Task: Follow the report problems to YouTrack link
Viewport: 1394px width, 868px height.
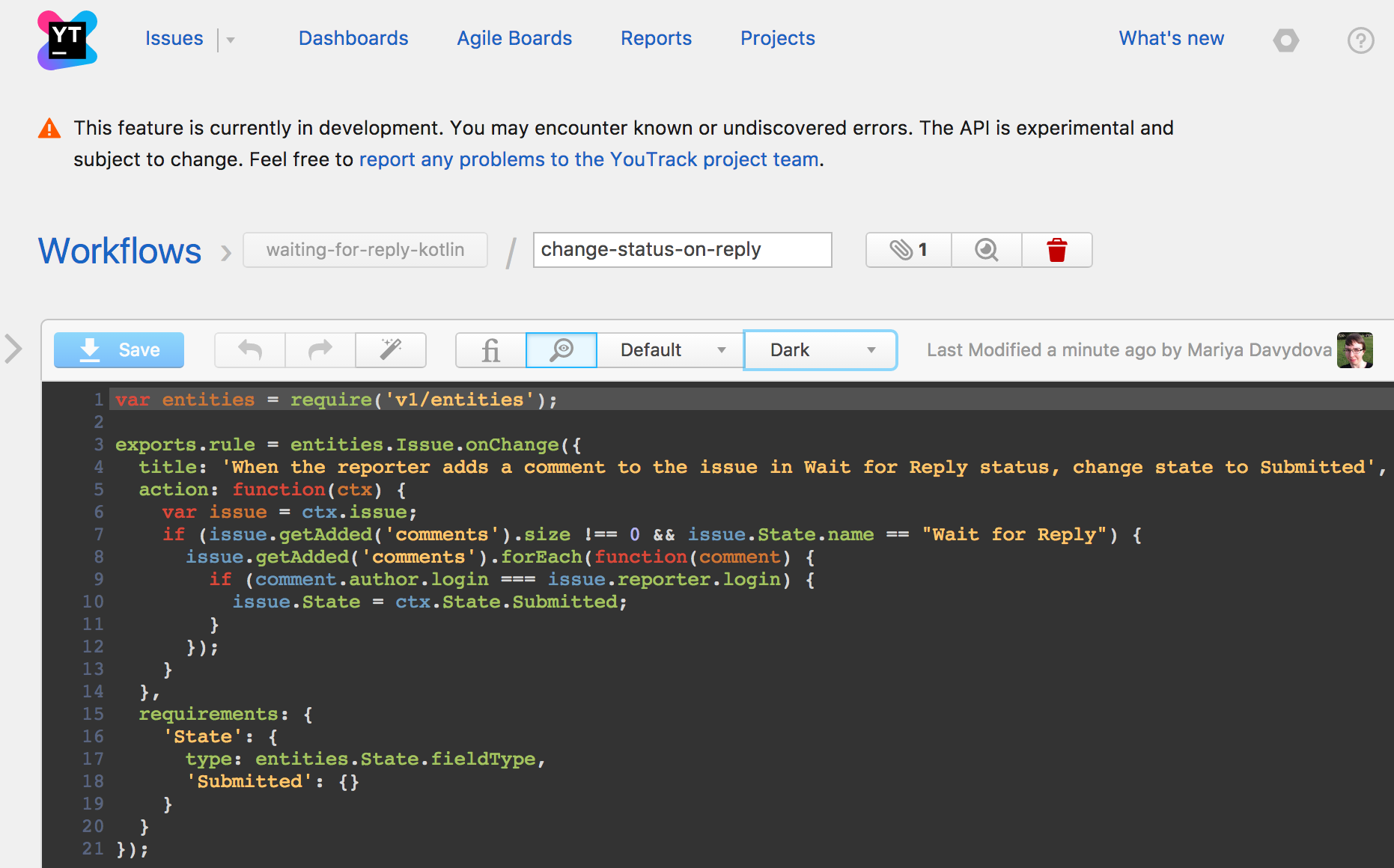Action: point(588,159)
